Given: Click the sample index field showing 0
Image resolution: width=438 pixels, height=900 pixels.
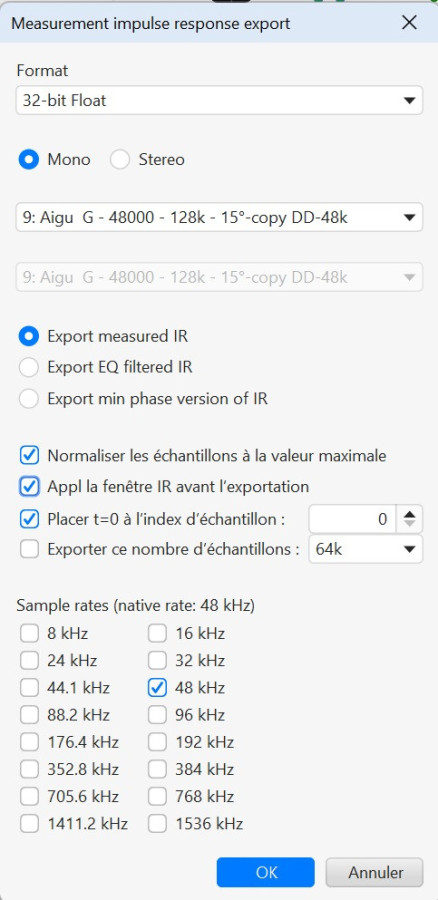Looking at the screenshot, I should (x=352, y=519).
